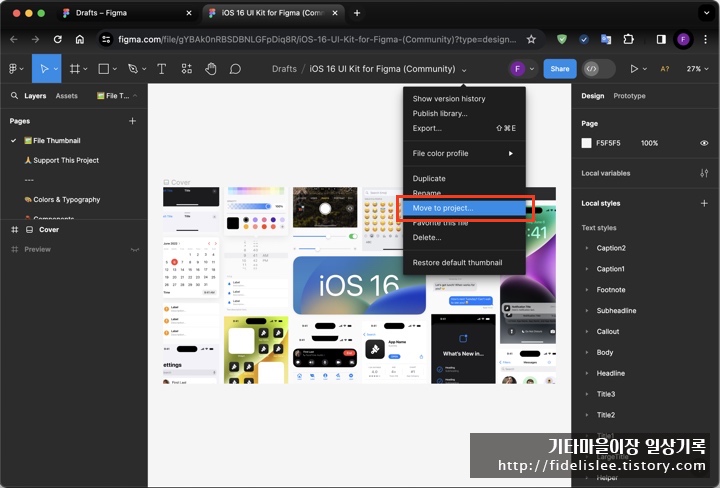Select the Comment tool
The height and width of the screenshot is (488, 720).
coord(235,69)
